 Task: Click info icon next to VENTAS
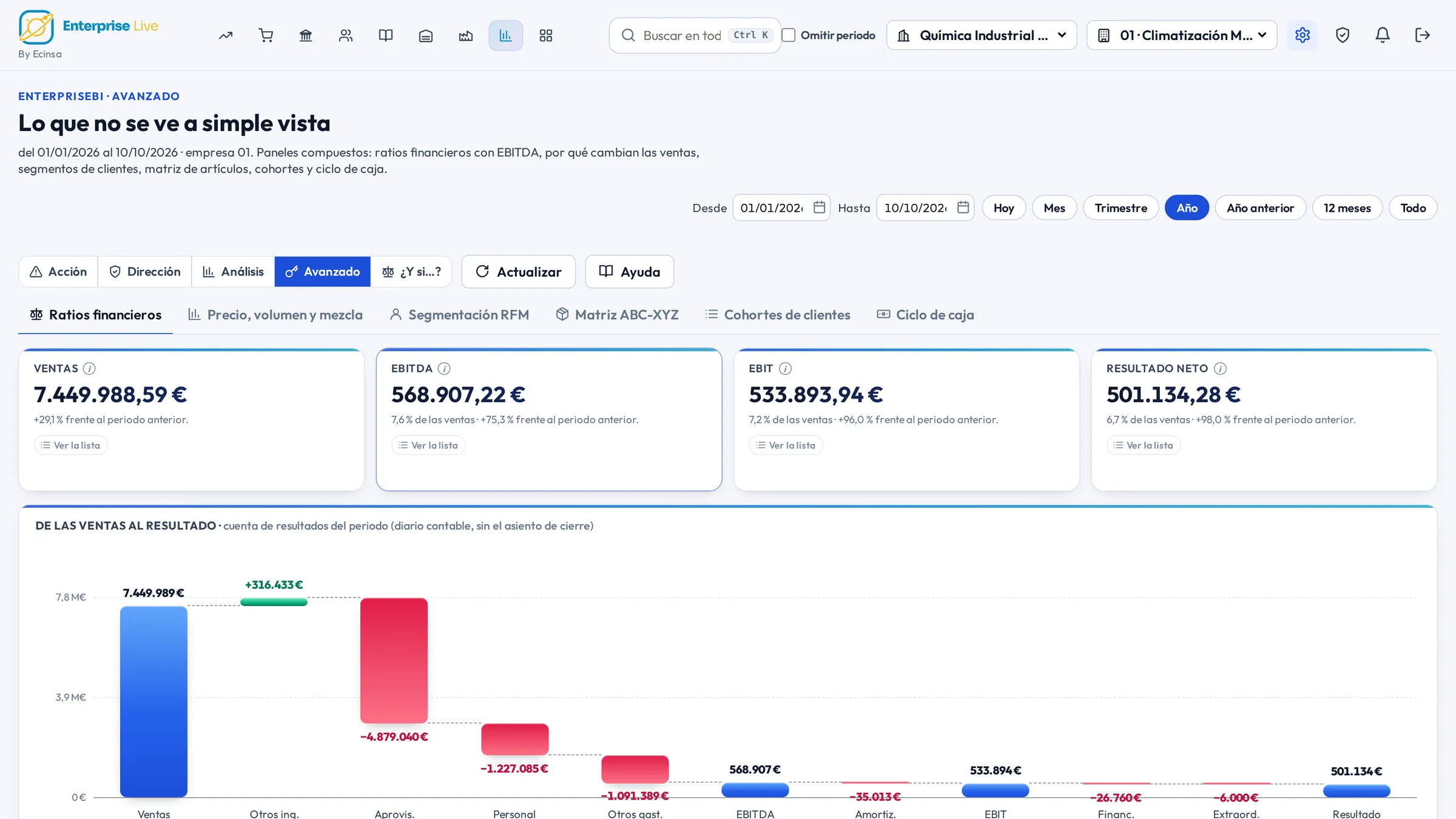tap(89, 368)
